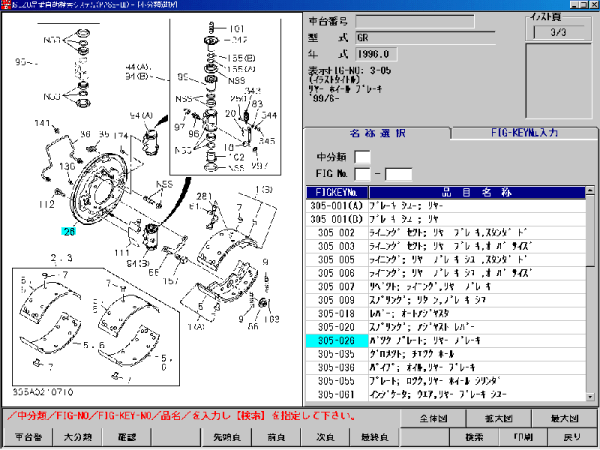
Task: Click highlighted callout 26 in the diagram
Action: (x=69, y=231)
